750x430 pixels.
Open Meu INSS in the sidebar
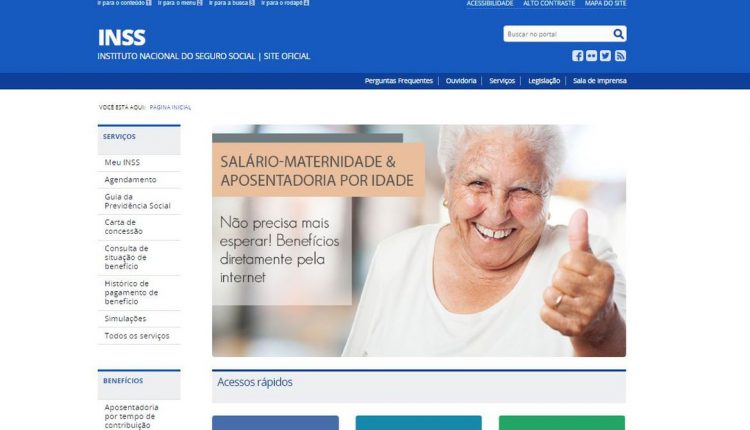[x=122, y=163]
